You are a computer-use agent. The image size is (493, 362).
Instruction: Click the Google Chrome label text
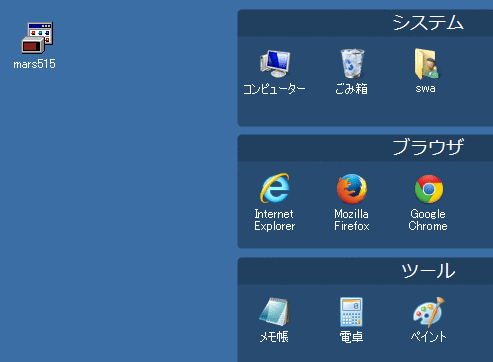coord(428,220)
